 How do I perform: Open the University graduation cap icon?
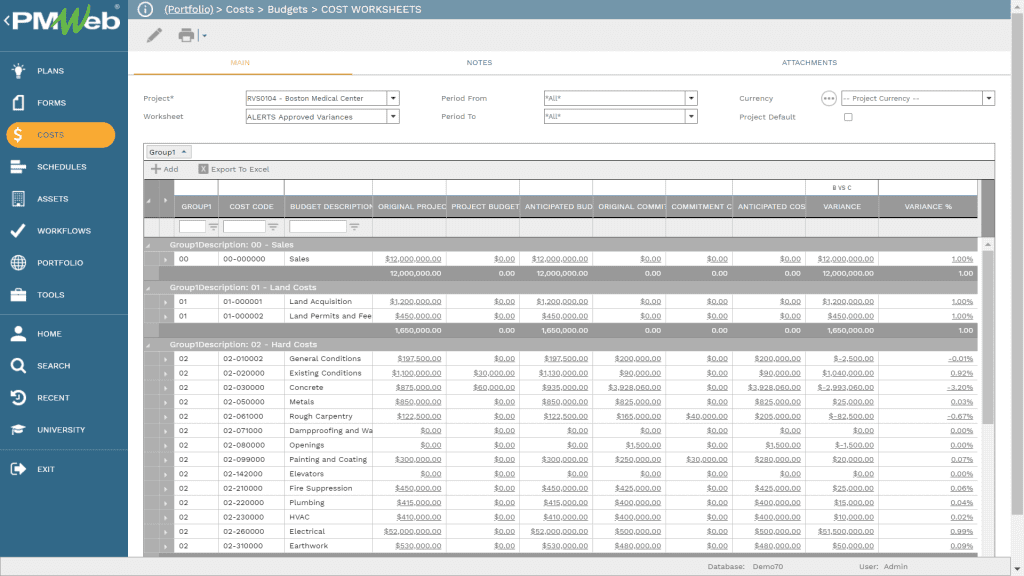coord(18,430)
